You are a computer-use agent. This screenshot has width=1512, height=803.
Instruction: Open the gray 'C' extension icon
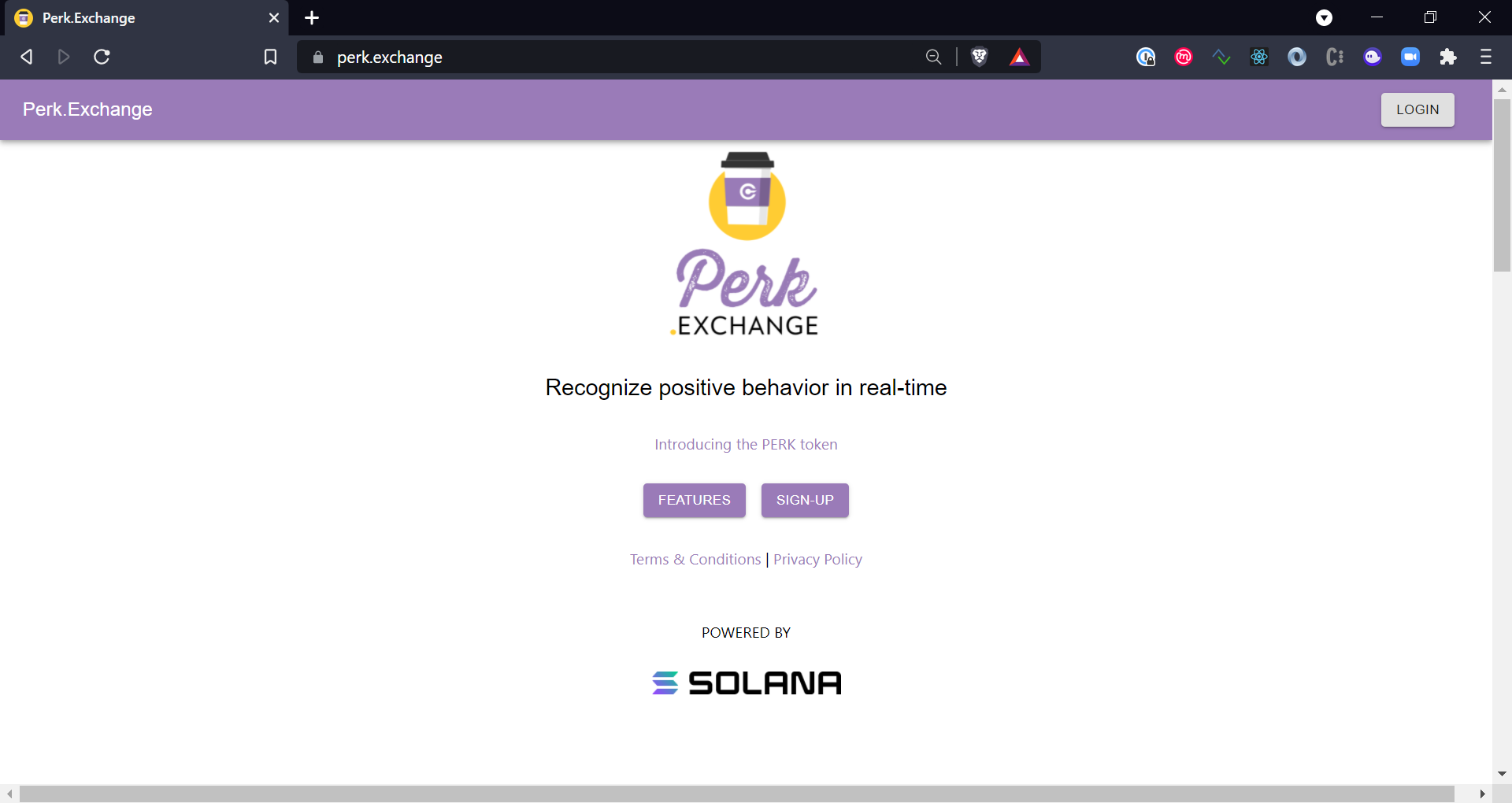click(1335, 57)
